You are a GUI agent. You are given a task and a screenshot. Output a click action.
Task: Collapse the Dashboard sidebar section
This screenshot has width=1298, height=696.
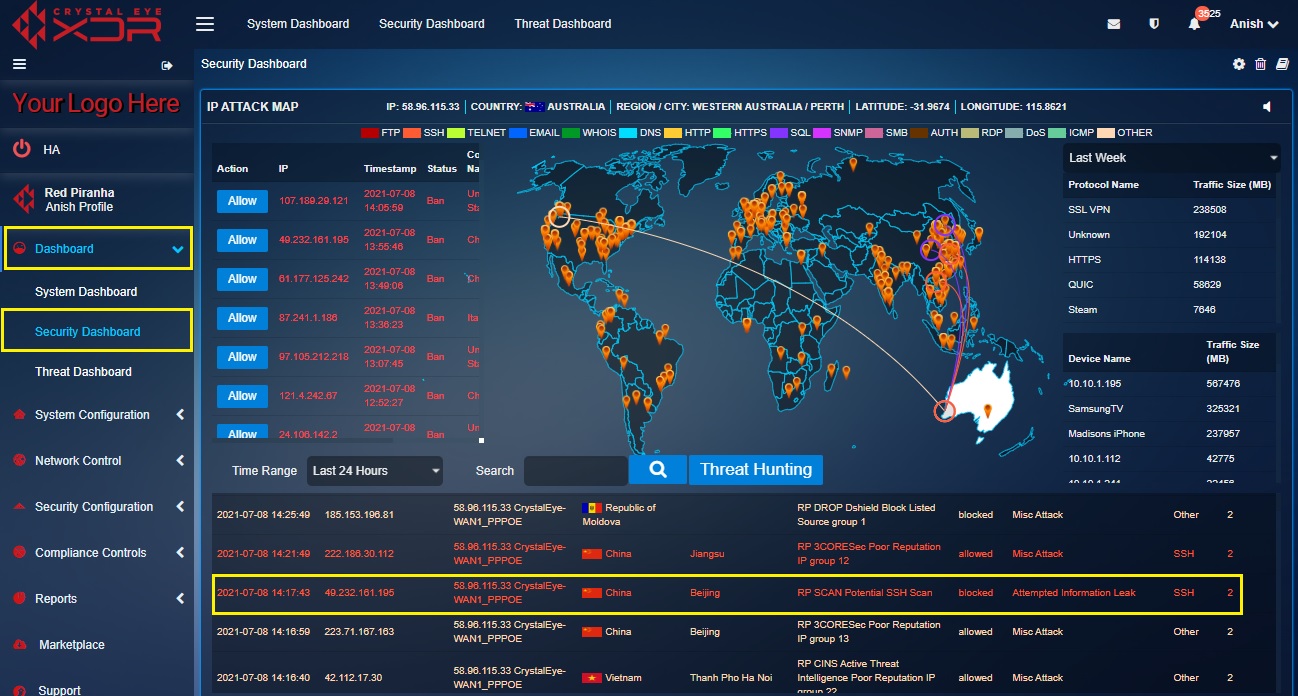click(177, 249)
